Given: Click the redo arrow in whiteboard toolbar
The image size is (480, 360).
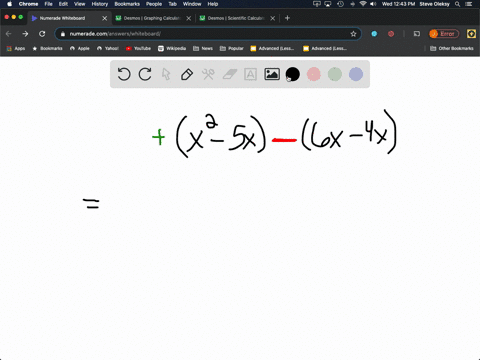Looking at the screenshot, I should point(145,74).
